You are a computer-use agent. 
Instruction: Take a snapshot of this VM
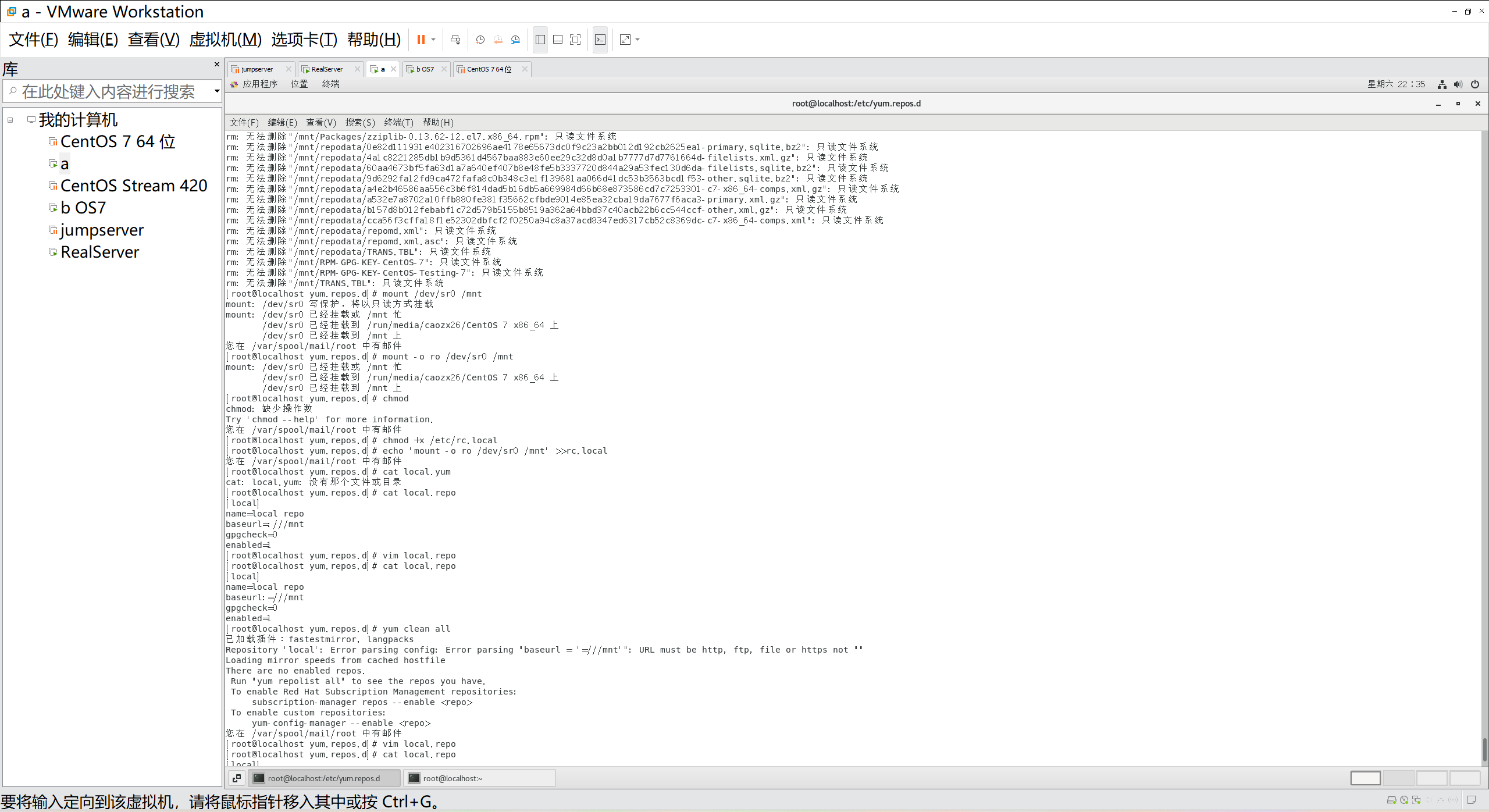click(x=480, y=40)
